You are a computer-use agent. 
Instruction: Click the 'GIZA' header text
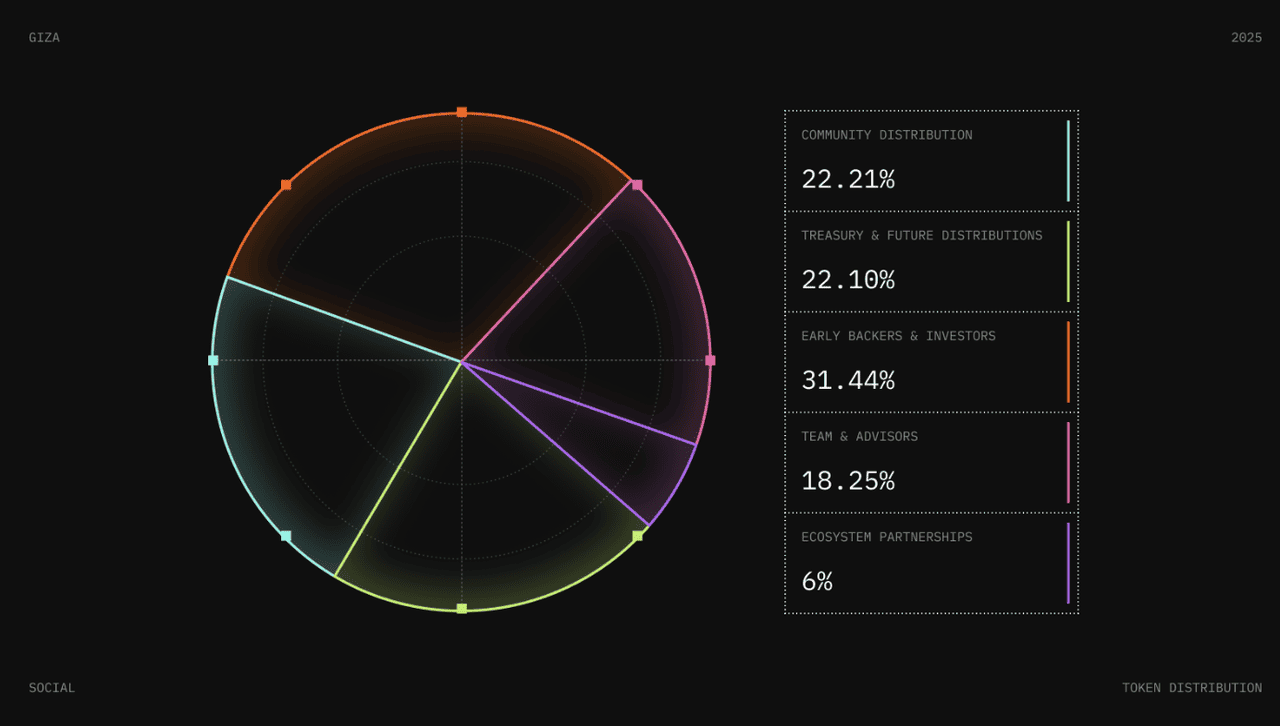pos(44,38)
